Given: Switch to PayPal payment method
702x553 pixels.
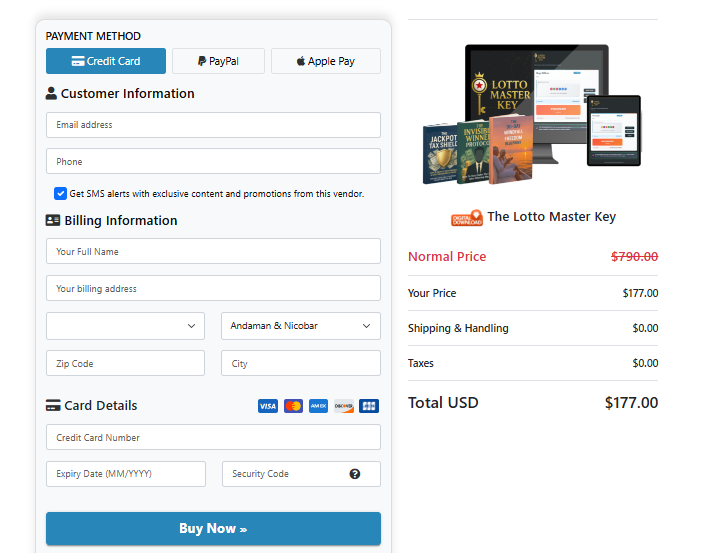Looking at the screenshot, I should coord(218,61).
